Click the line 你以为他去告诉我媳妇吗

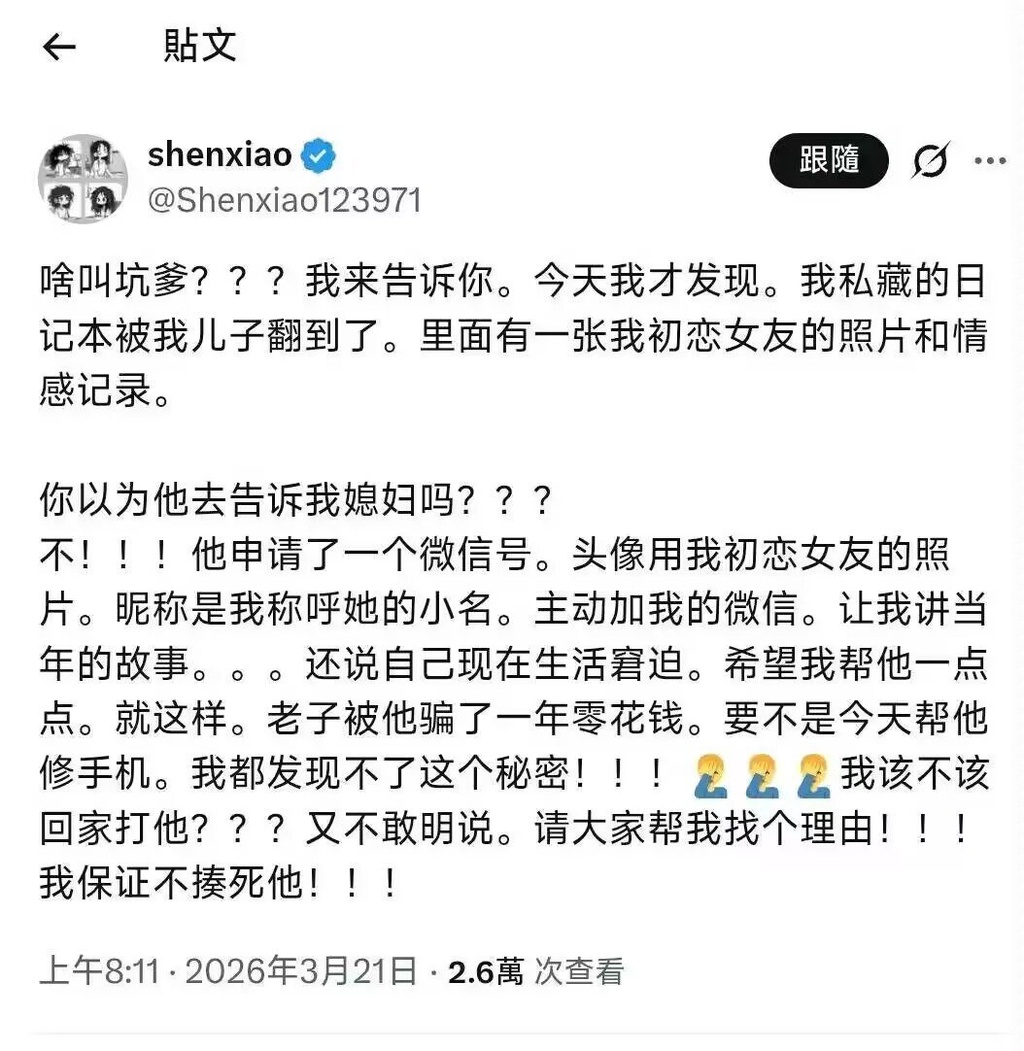click(x=296, y=499)
